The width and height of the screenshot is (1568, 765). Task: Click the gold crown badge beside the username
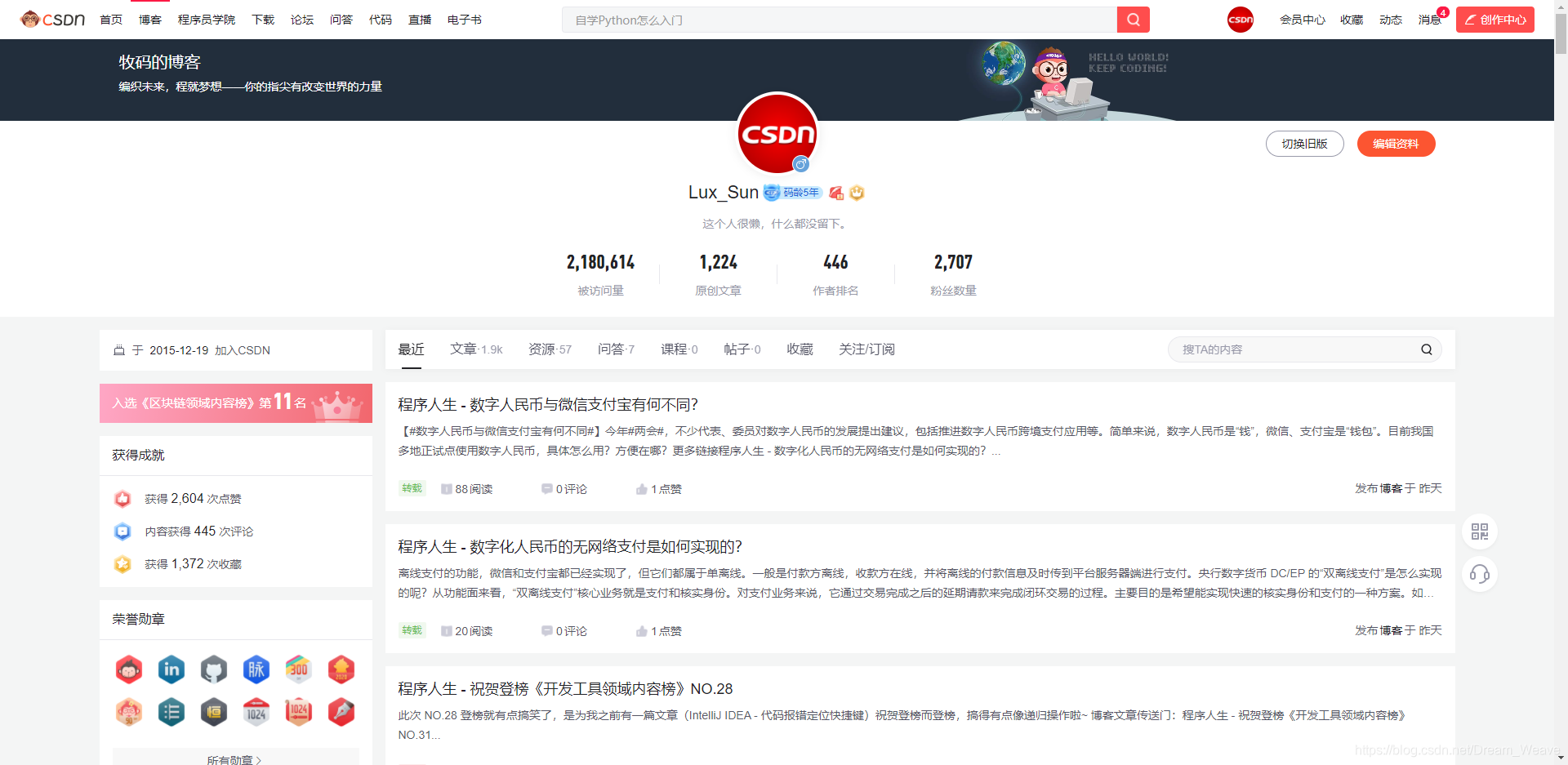tap(857, 193)
